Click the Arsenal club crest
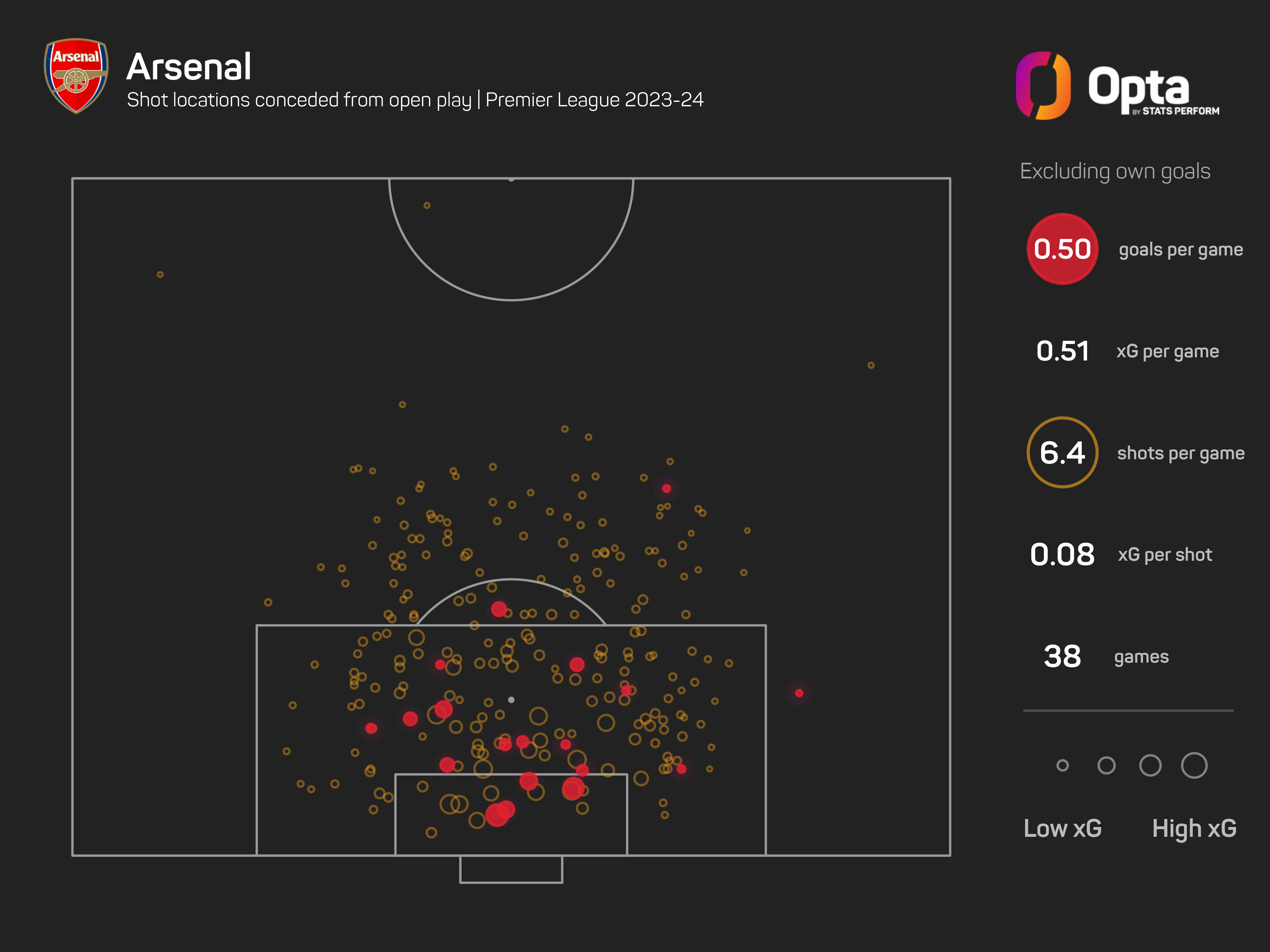 point(77,76)
